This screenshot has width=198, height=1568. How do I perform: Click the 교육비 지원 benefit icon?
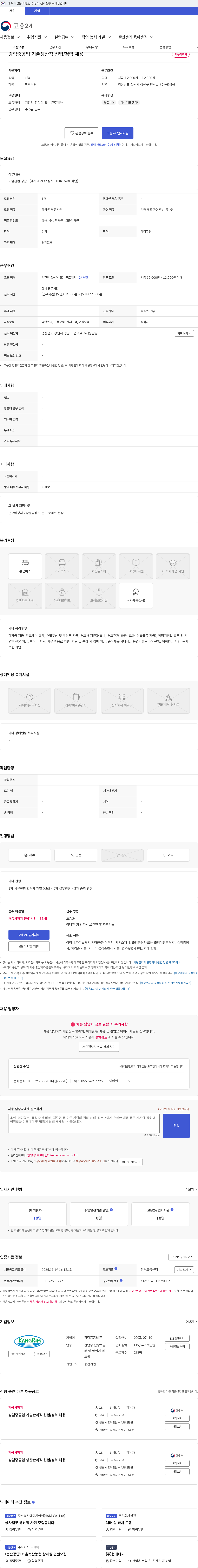click(x=136, y=566)
